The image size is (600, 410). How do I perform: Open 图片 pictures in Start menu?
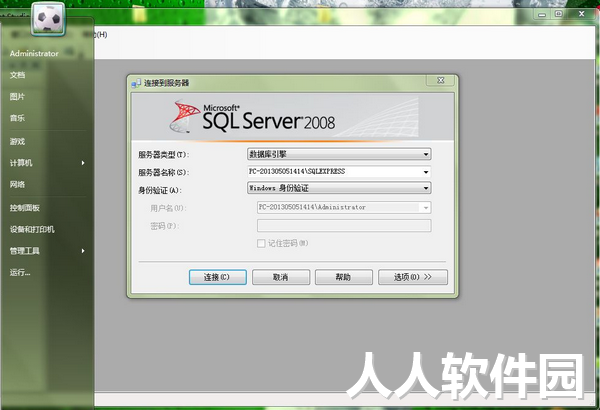18,96
